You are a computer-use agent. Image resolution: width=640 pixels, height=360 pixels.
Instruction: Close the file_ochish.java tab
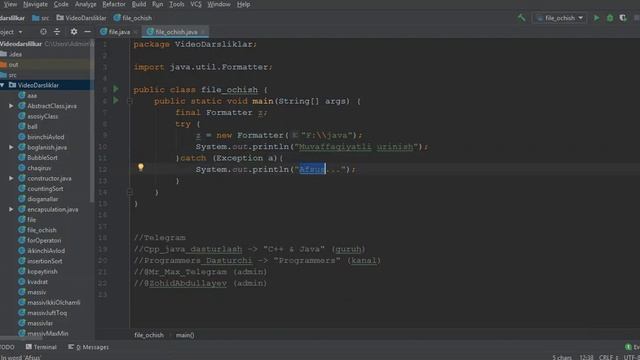[x=203, y=31]
